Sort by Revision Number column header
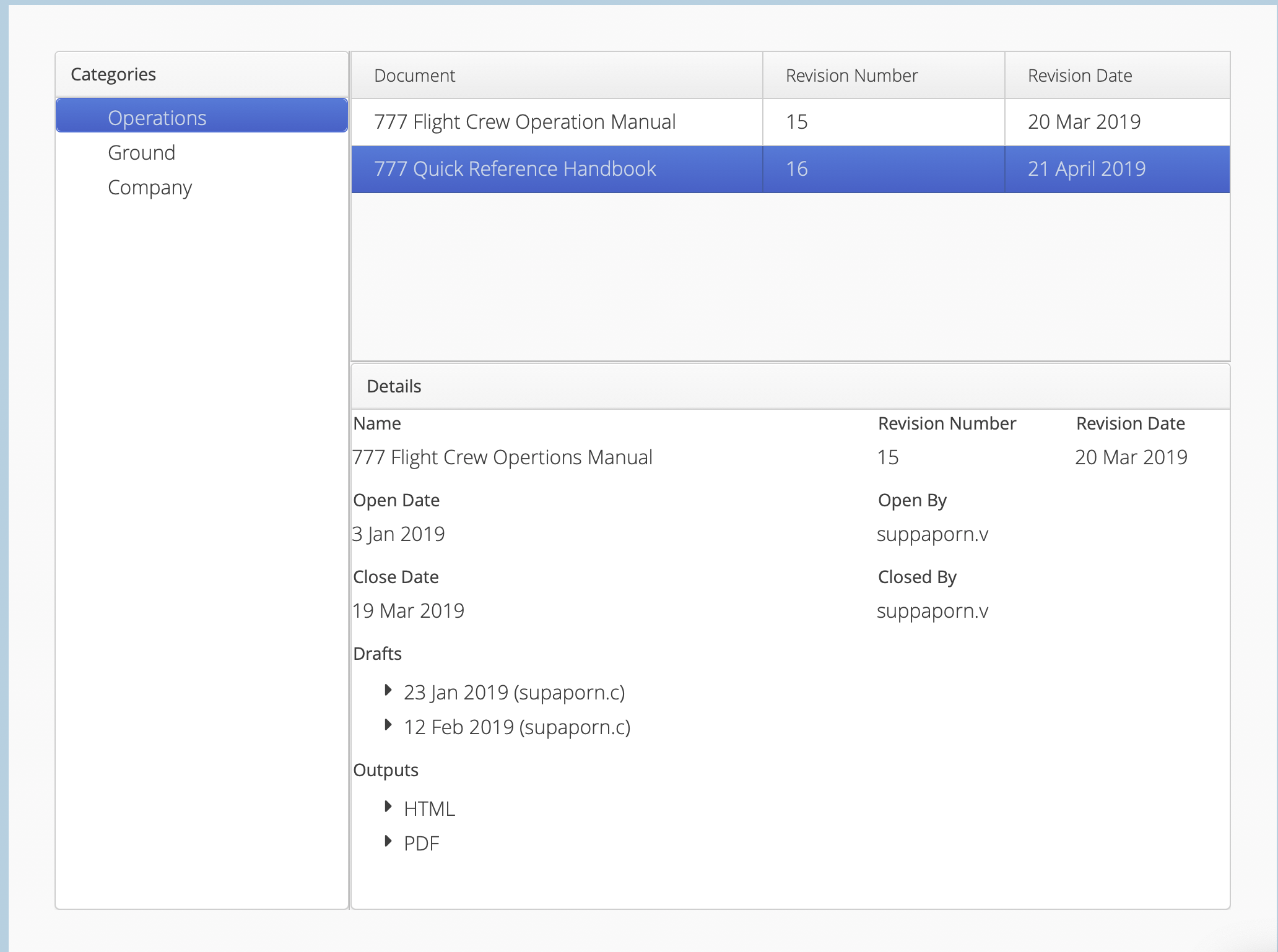This screenshot has width=1278, height=952. [x=851, y=76]
